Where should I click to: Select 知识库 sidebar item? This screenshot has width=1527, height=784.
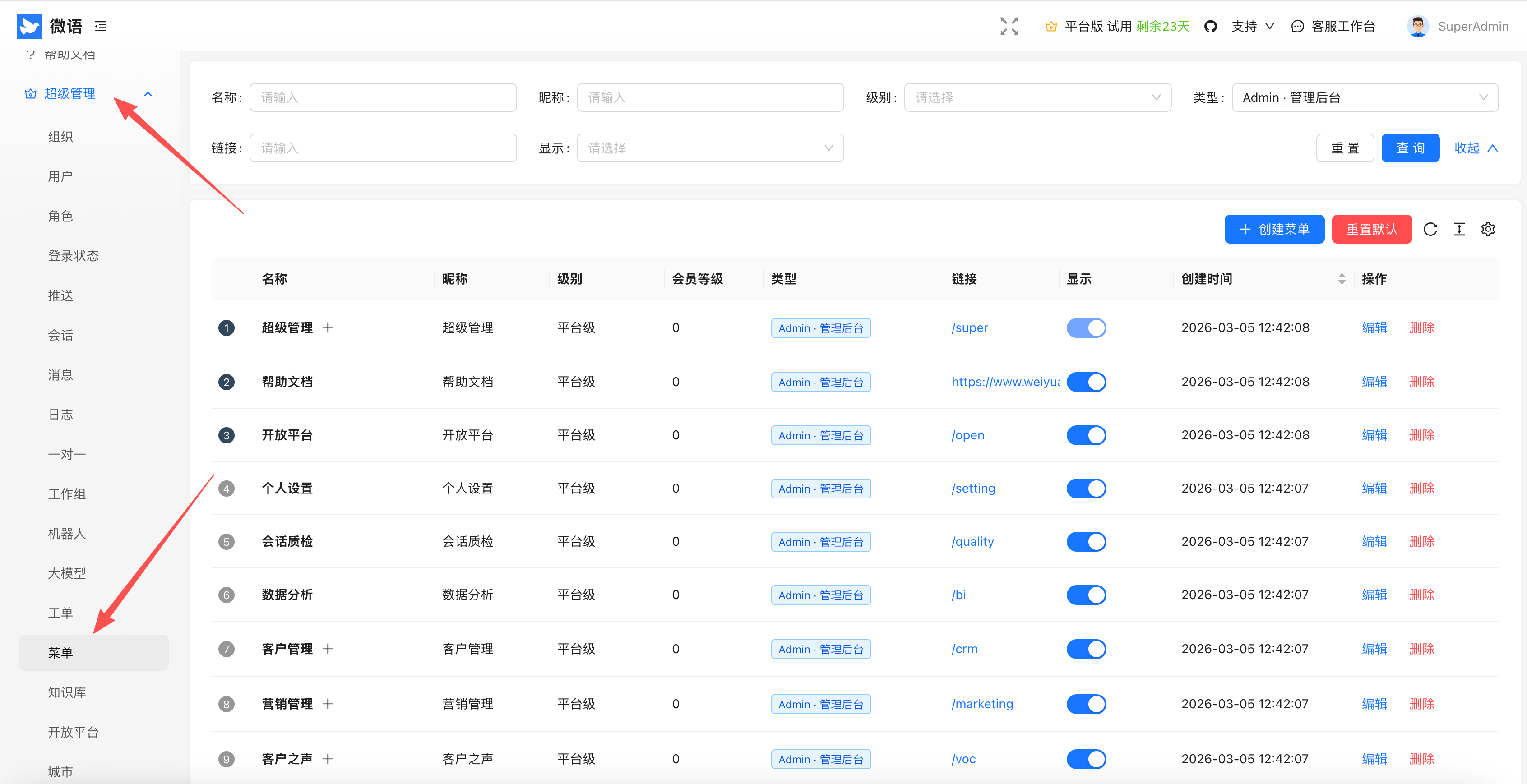[x=67, y=693]
